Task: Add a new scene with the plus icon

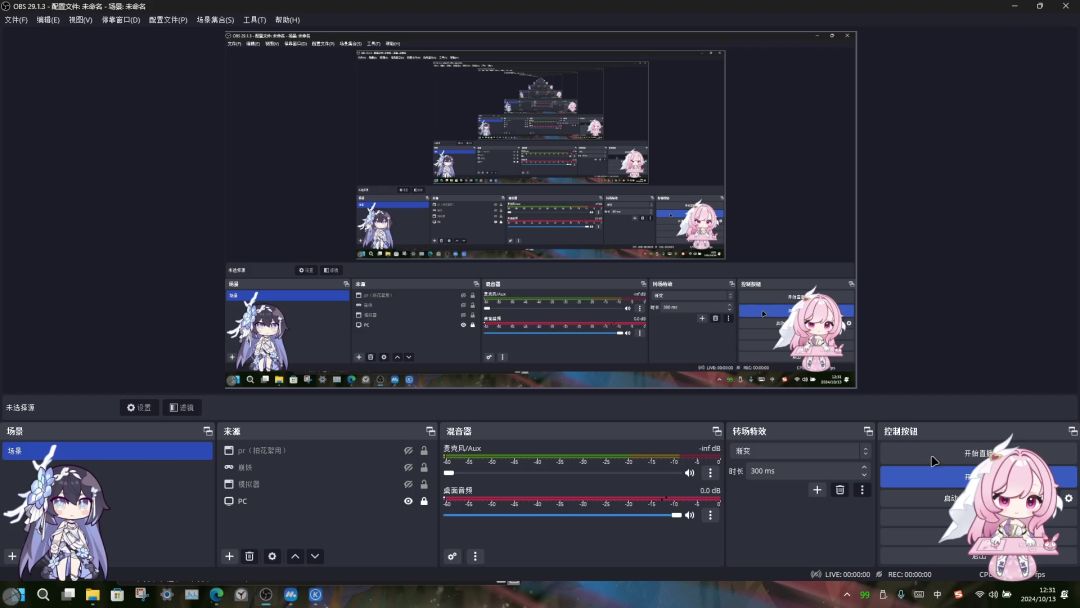Action: [12, 556]
